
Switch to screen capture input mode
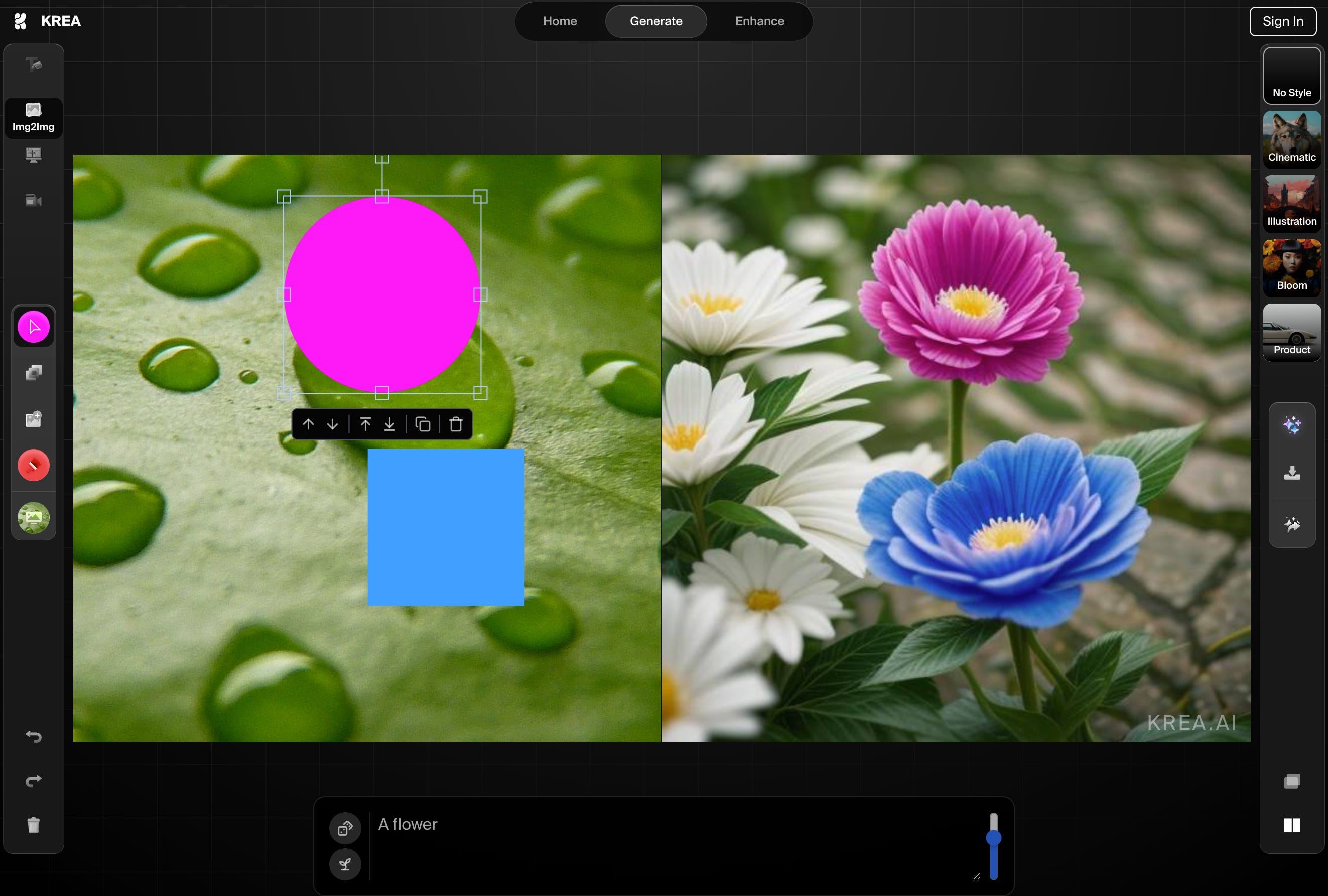click(x=34, y=156)
